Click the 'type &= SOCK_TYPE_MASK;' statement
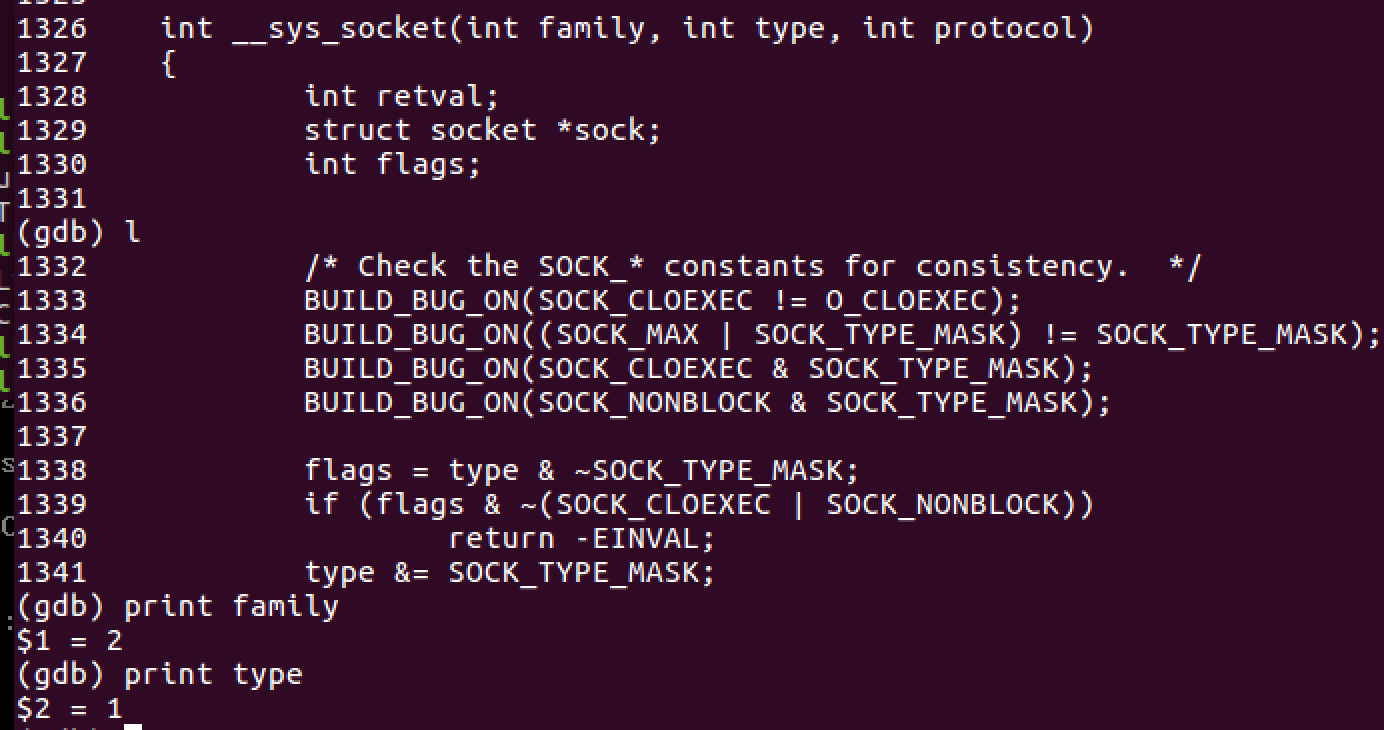Screen dimensions: 1384x730 pyautogui.click(x=510, y=572)
